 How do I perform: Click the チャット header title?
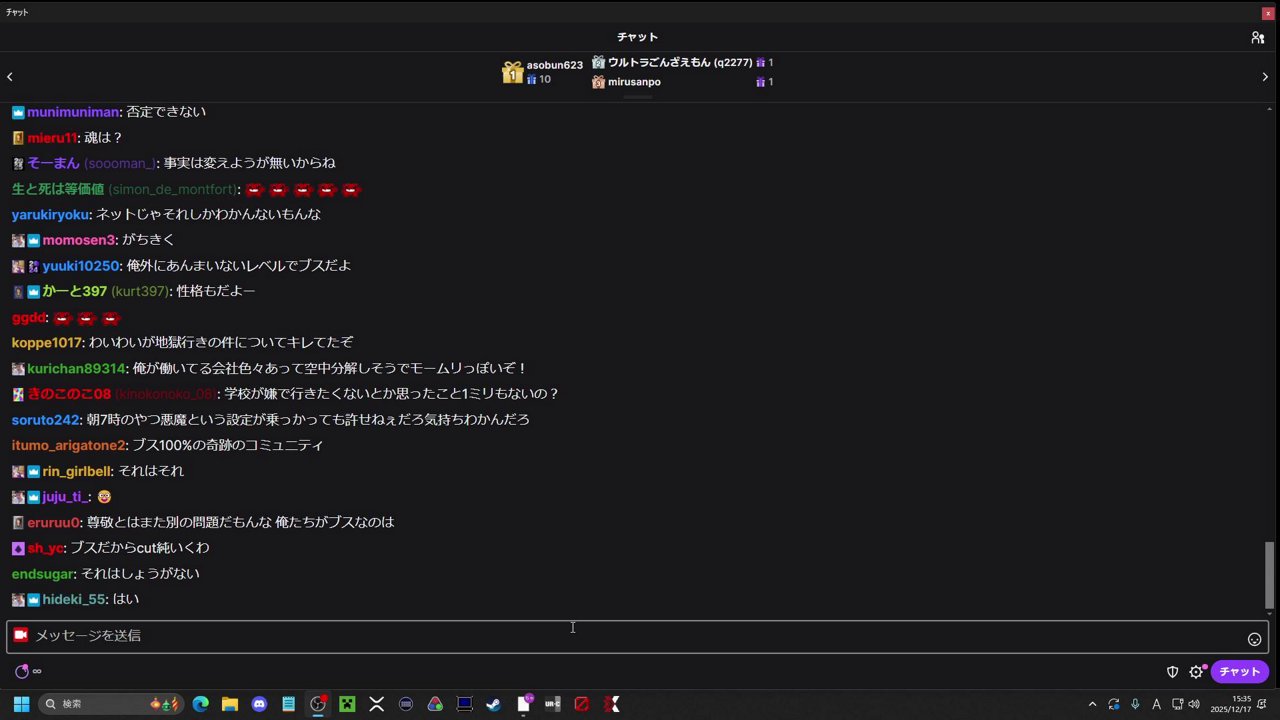[637, 37]
